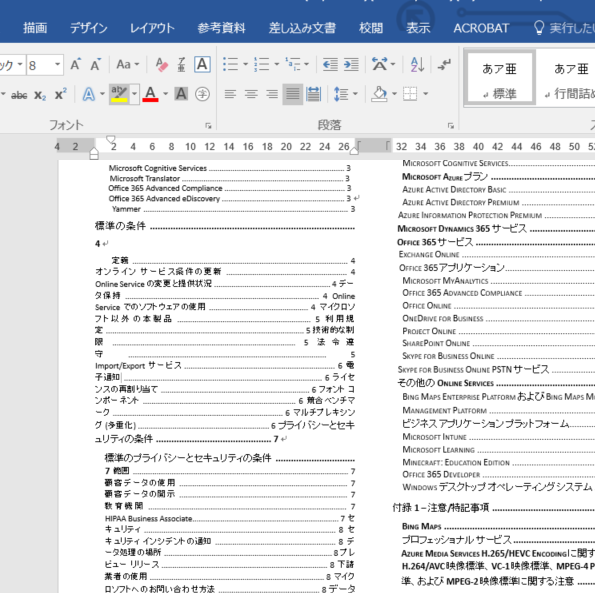Clear all formatting with the eraser icon
This screenshot has height=593, width=595.
click(162, 64)
